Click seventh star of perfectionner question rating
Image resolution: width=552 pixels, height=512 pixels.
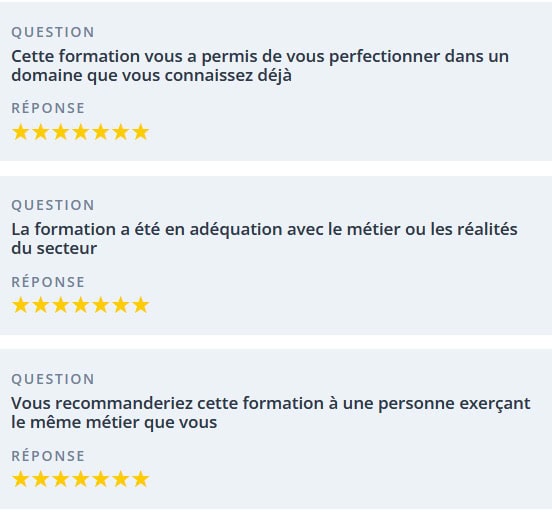point(141,132)
